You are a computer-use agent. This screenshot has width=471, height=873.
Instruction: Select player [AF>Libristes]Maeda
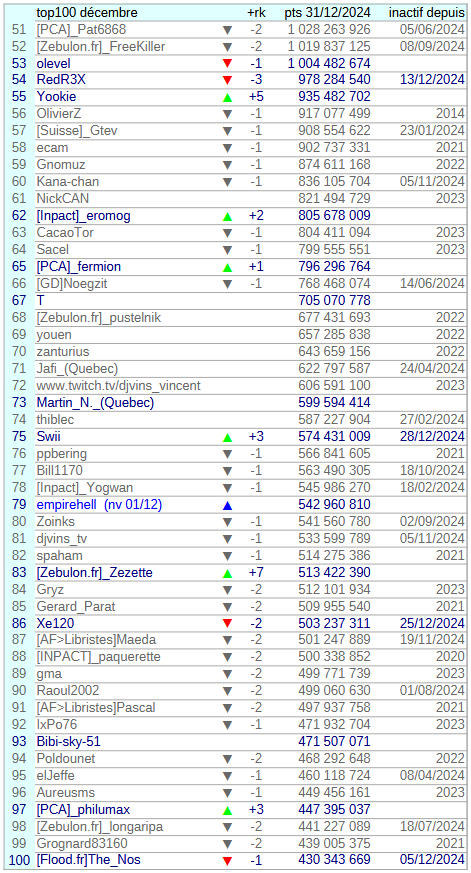coord(96,640)
